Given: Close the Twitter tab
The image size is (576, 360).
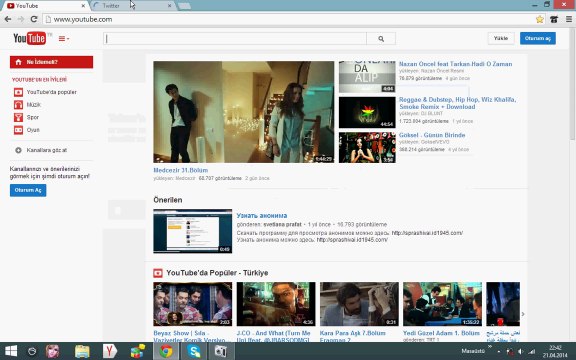Looking at the screenshot, I should (x=169, y=6).
